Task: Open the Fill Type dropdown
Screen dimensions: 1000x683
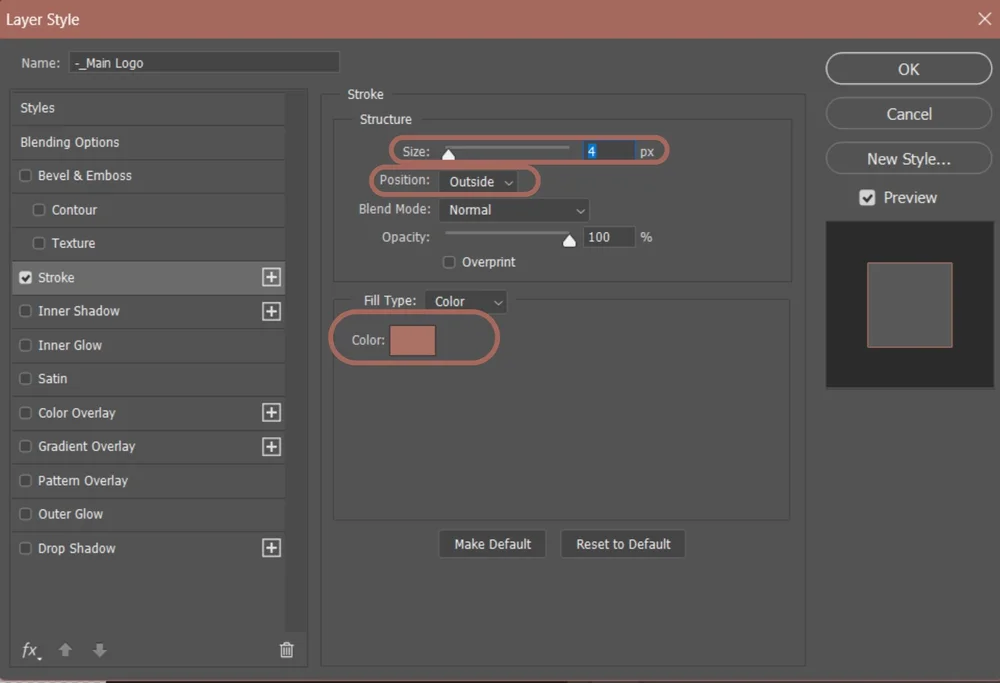Action: [x=465, y=301]
